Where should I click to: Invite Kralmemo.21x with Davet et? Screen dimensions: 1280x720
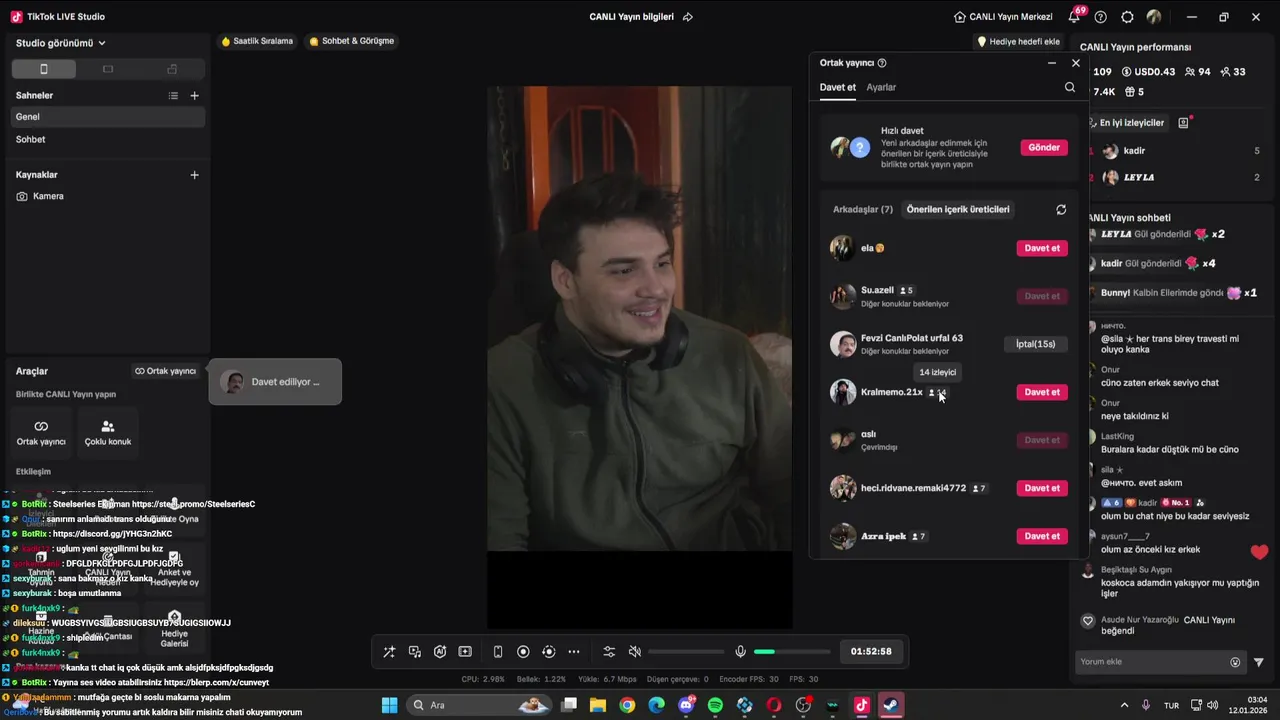pos(1042,392)
